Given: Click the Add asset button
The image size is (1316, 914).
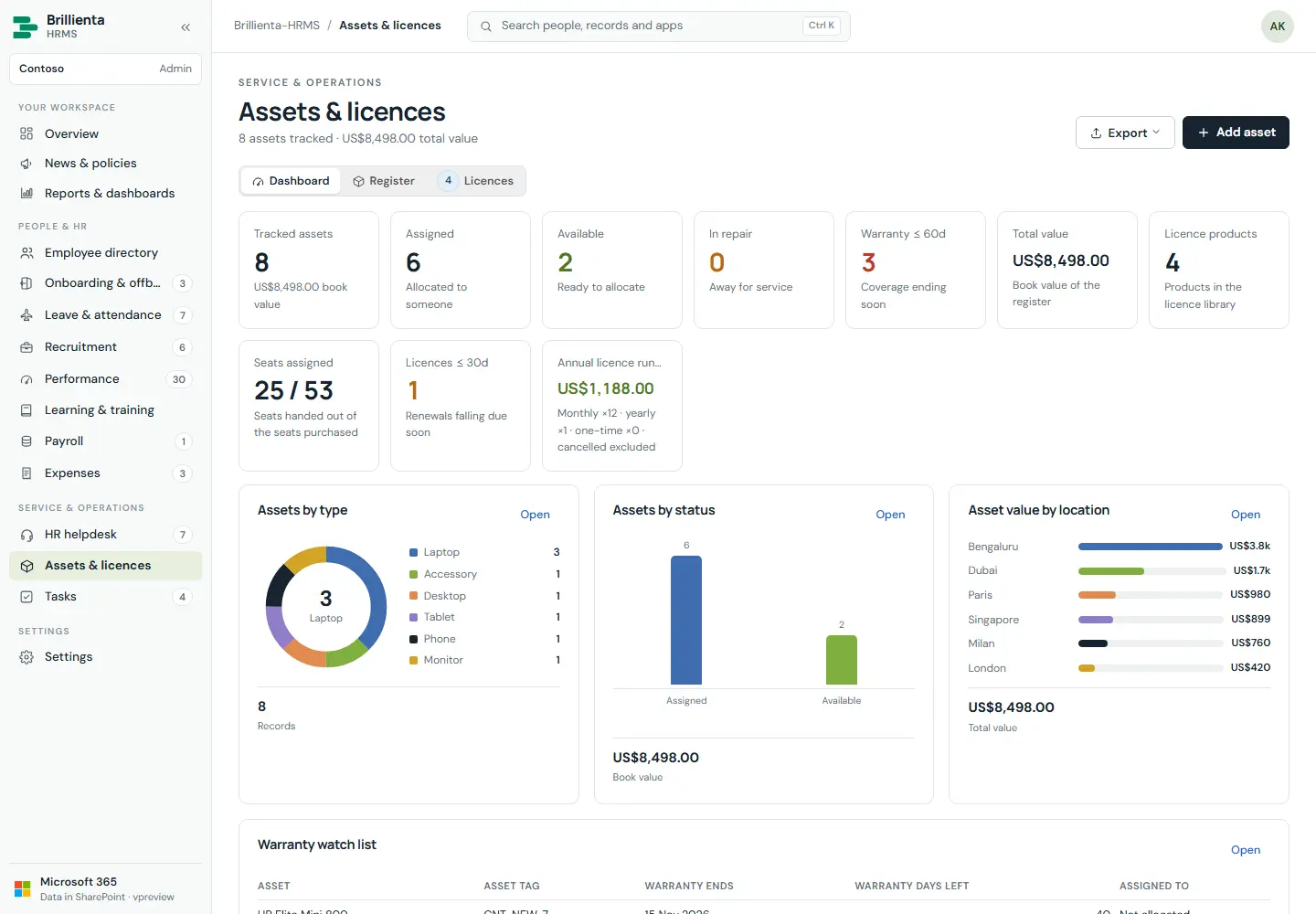Looking at the screenshot, I should coord(1236,133).
